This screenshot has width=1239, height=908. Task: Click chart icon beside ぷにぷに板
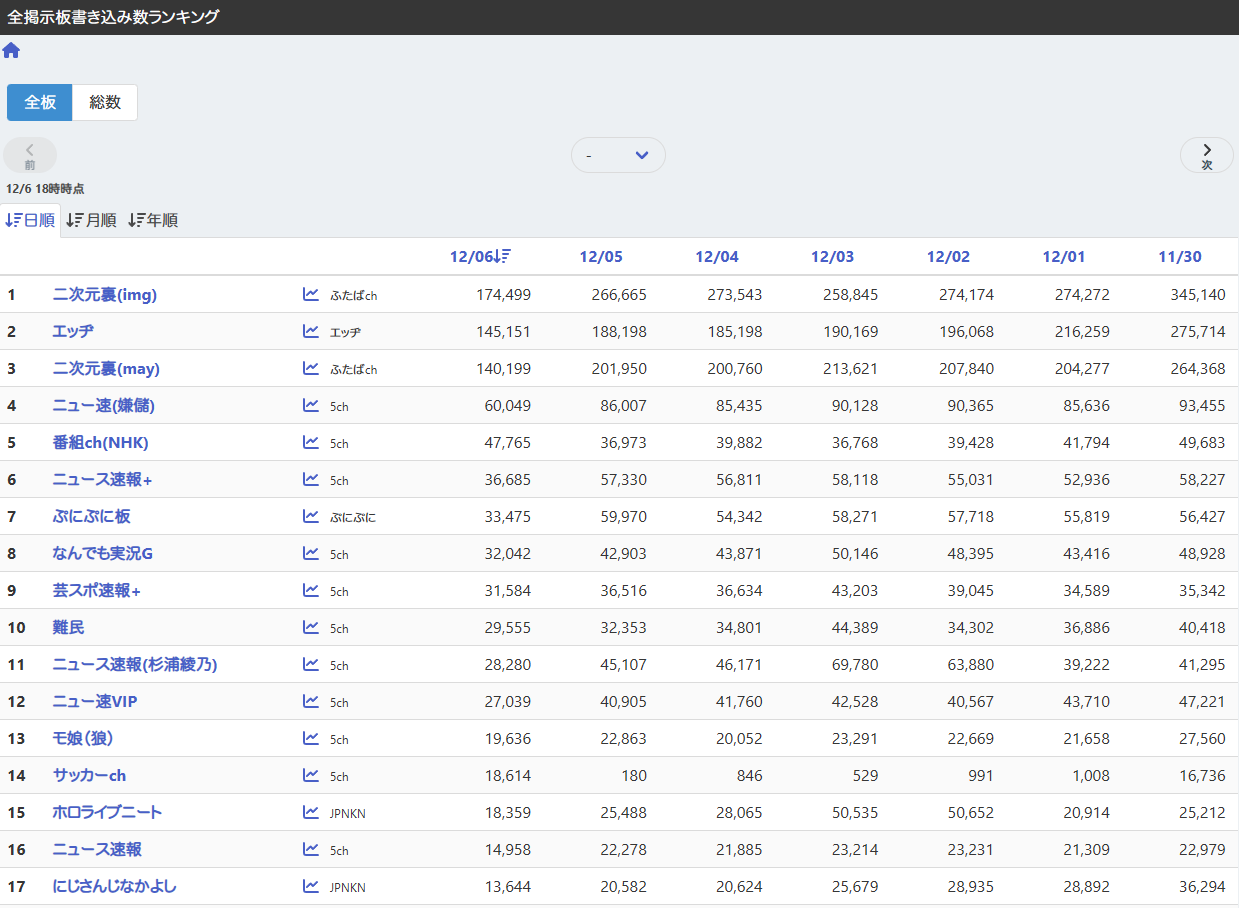tap(311, 516)
